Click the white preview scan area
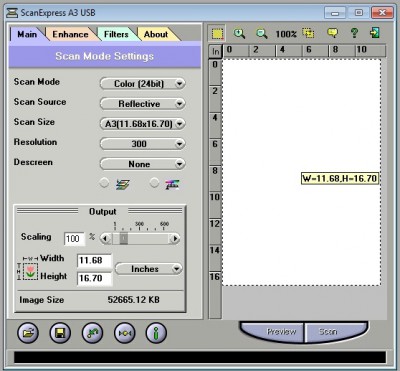 pos(302,172)
